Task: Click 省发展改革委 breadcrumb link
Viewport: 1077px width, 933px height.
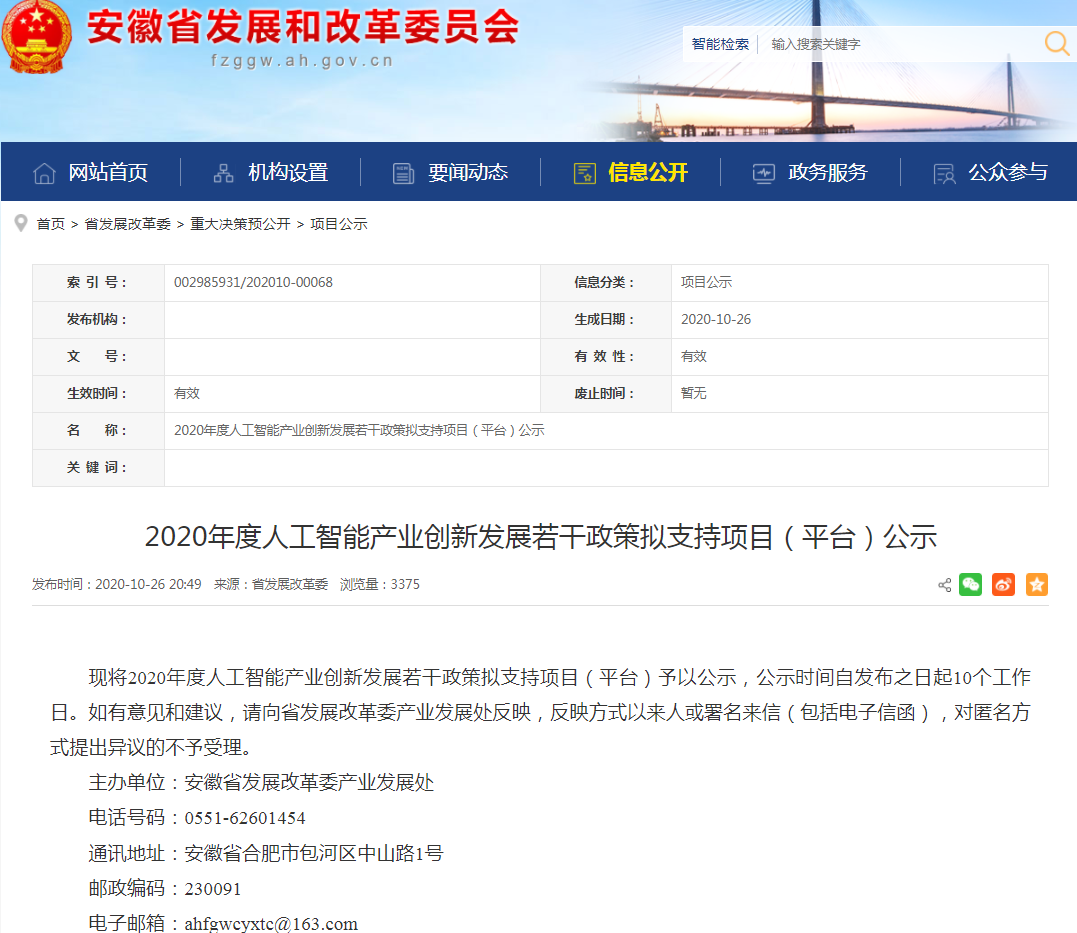Action: [x=127, y=224]
